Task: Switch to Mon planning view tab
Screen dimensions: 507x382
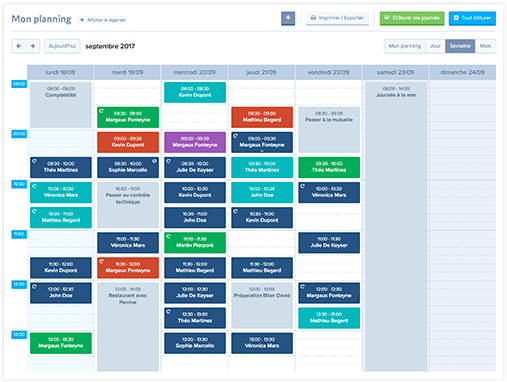Action: click(x=405, y=46)
